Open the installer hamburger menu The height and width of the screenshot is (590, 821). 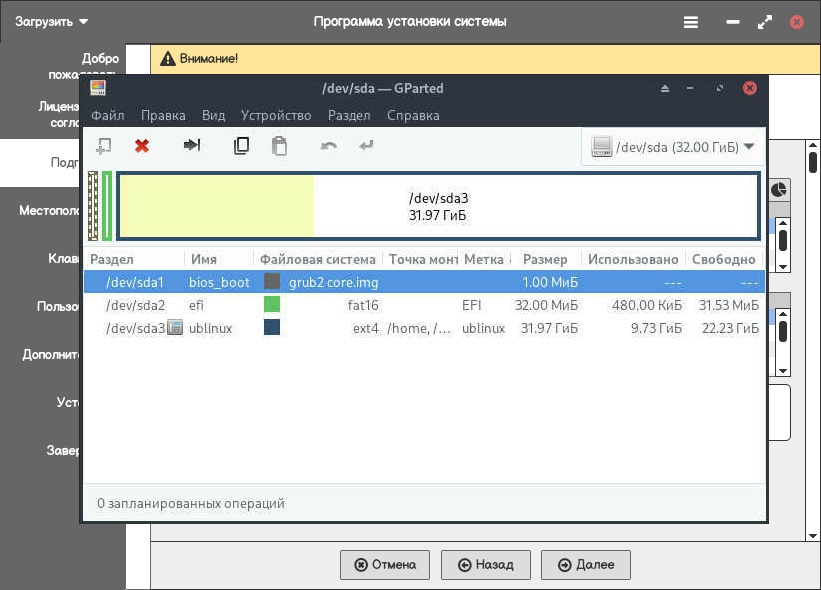pyautogui.click(x=691, y=21)
